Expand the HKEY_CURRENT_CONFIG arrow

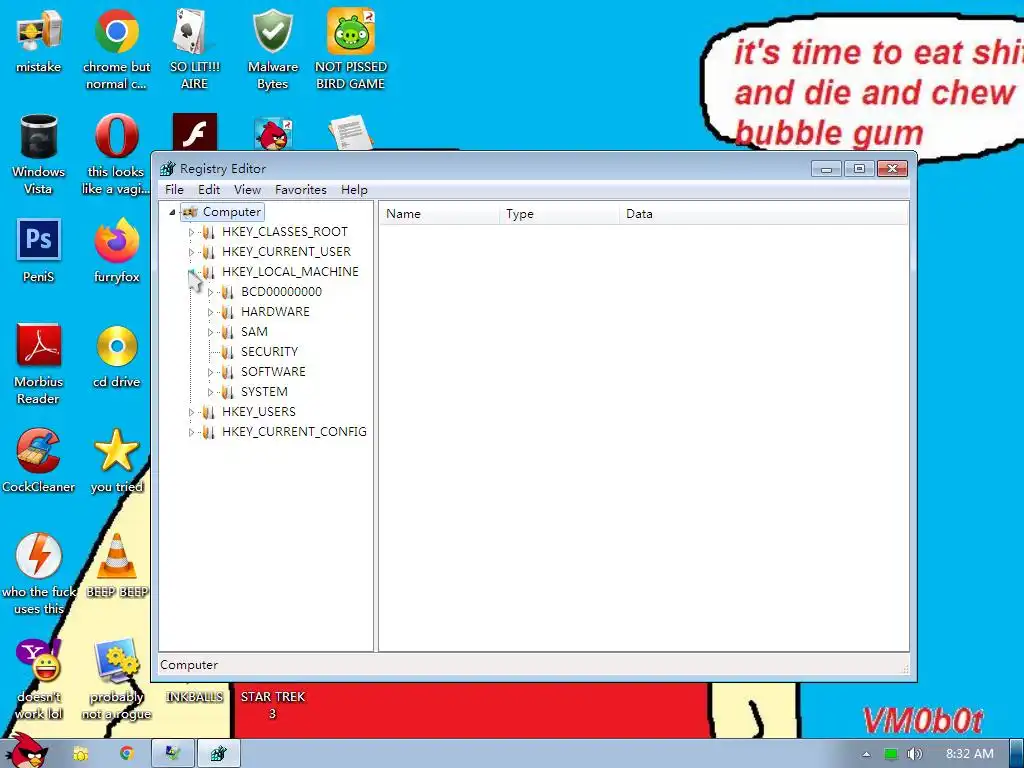(x=191, y=432)
